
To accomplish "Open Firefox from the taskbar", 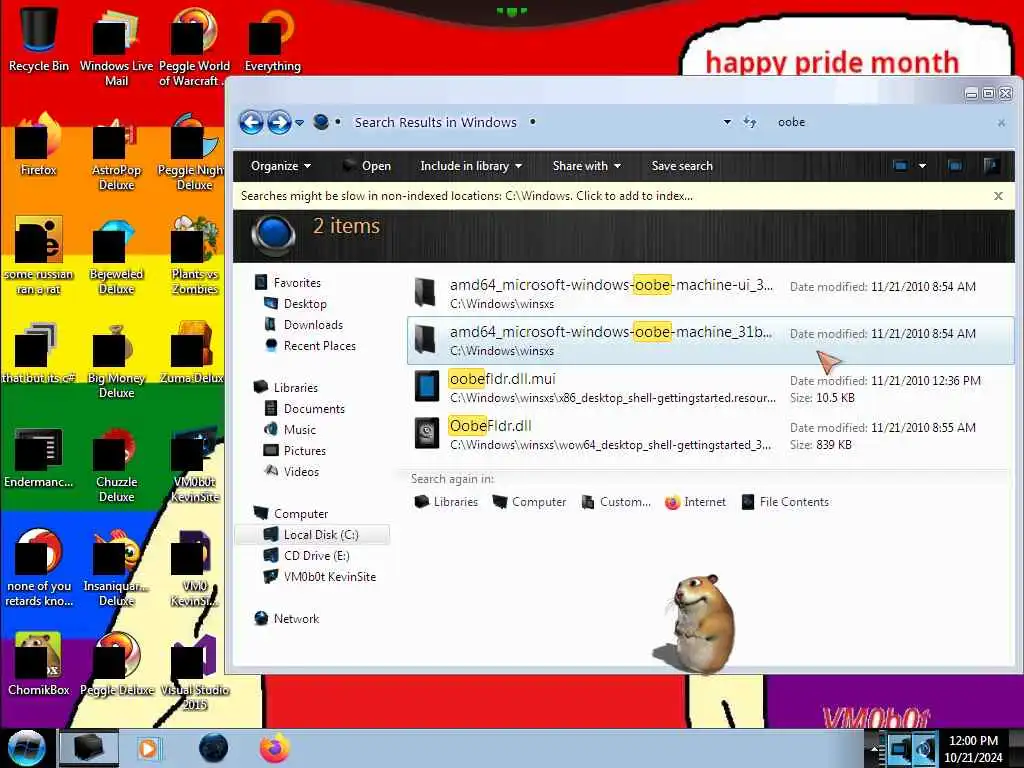I will pos(275,748).
